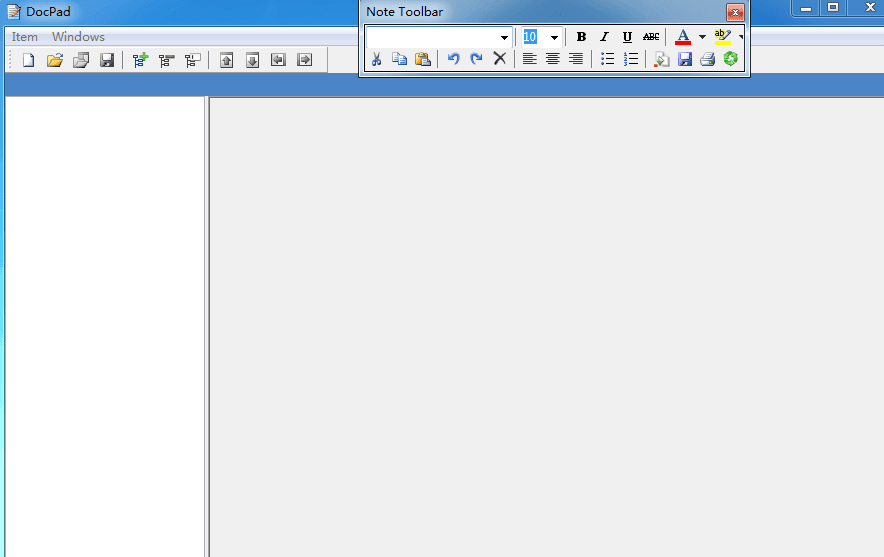Click the add tree item icon
Screen dimensions: 884x557
pos(140,60)
